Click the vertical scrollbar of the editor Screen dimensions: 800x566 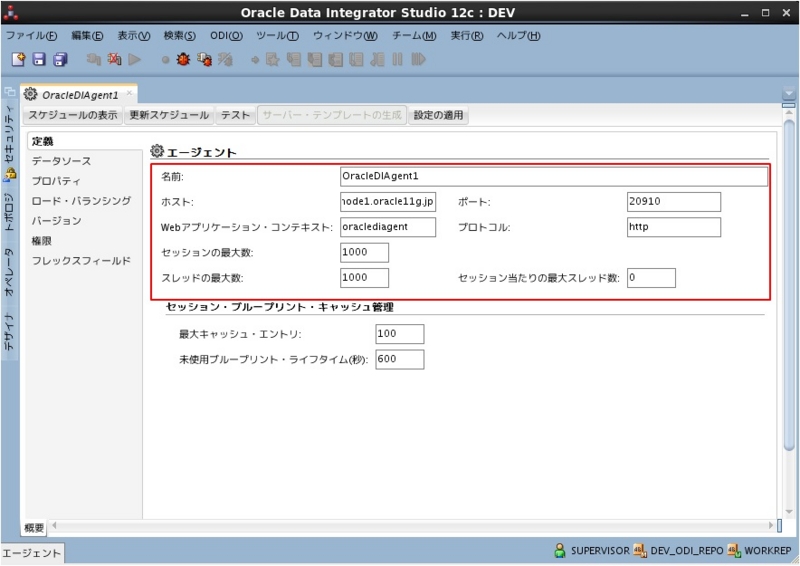click(x=789, y=286)
